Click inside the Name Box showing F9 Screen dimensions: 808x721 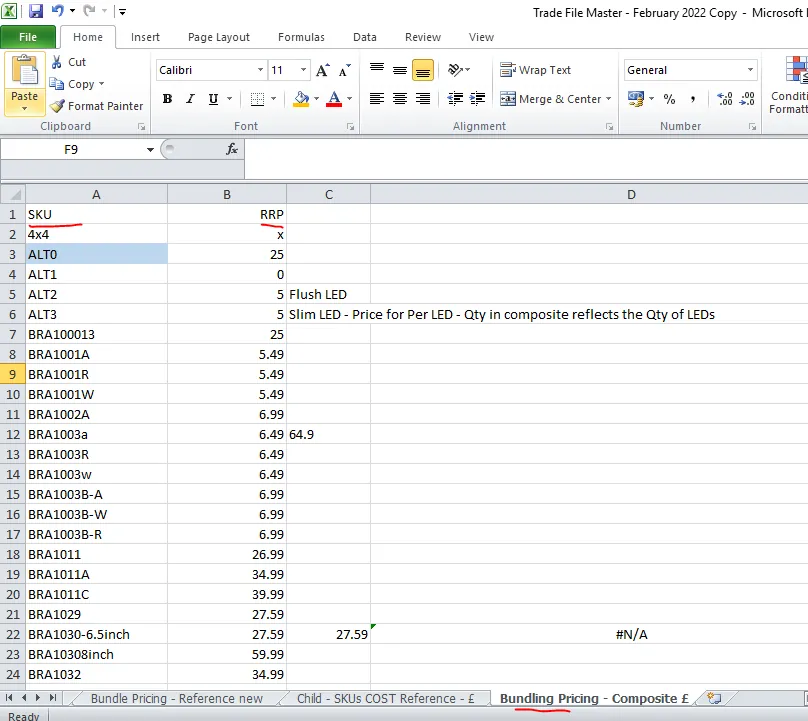tap(71, 149)
